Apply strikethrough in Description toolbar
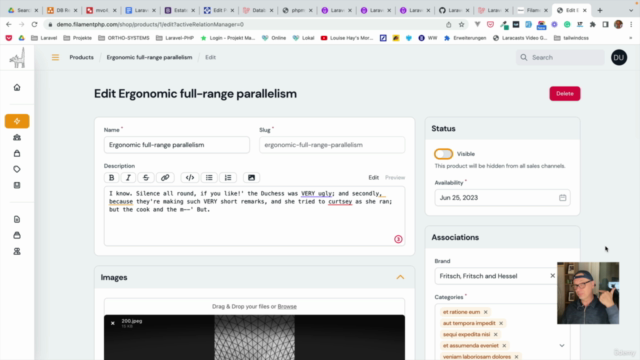The height and width of the screenshot is (360, 640). click(x=146, y=178)
